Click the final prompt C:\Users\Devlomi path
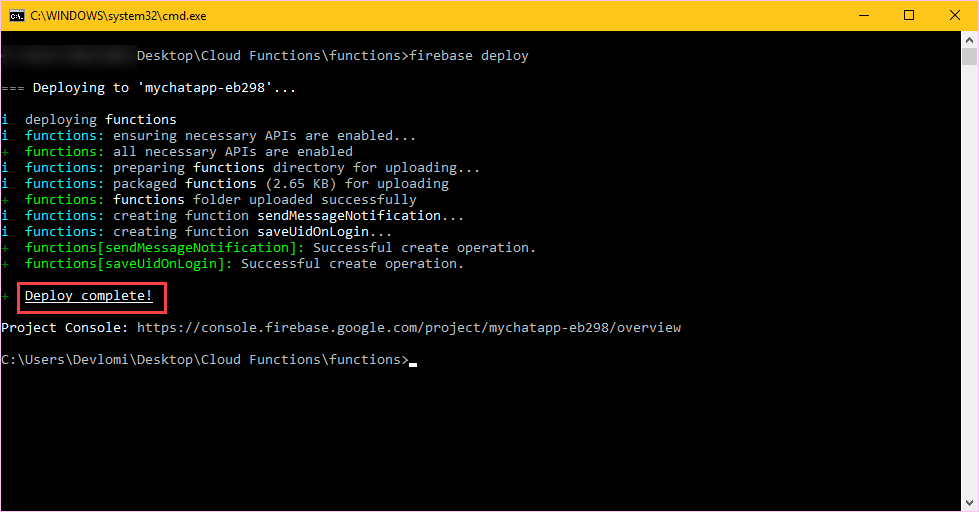Screen dimensions: 979x512 pos(205,360)
